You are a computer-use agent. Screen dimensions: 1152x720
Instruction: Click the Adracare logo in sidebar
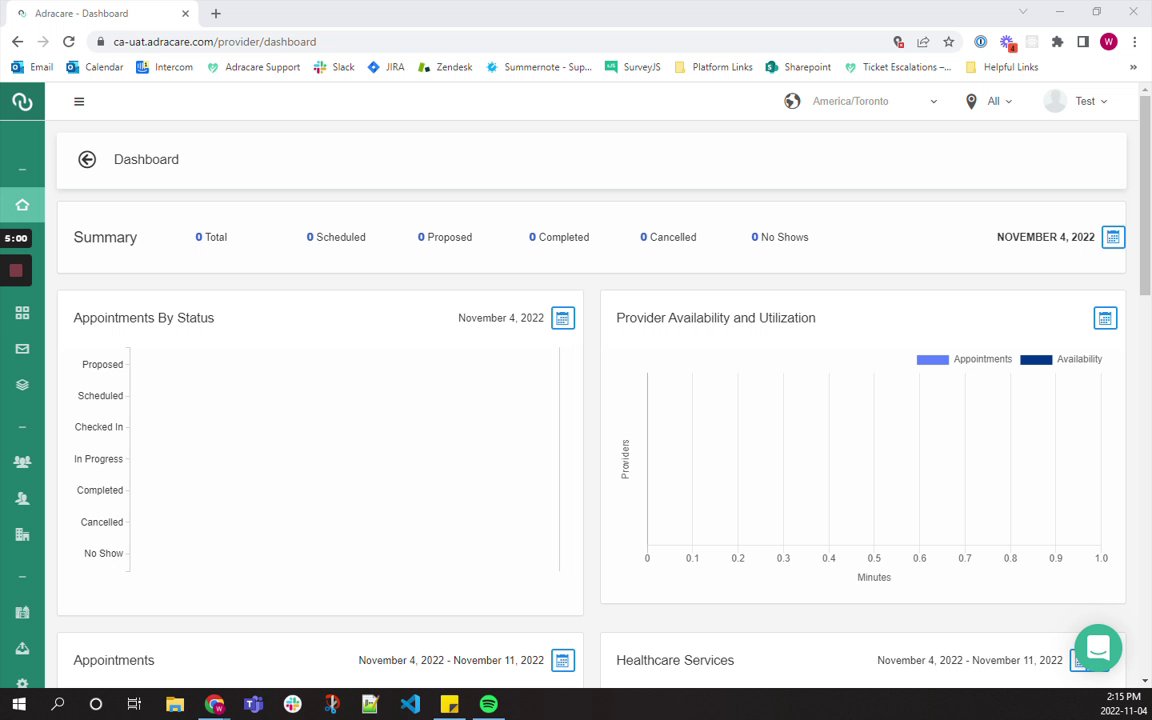click(22, 101)
